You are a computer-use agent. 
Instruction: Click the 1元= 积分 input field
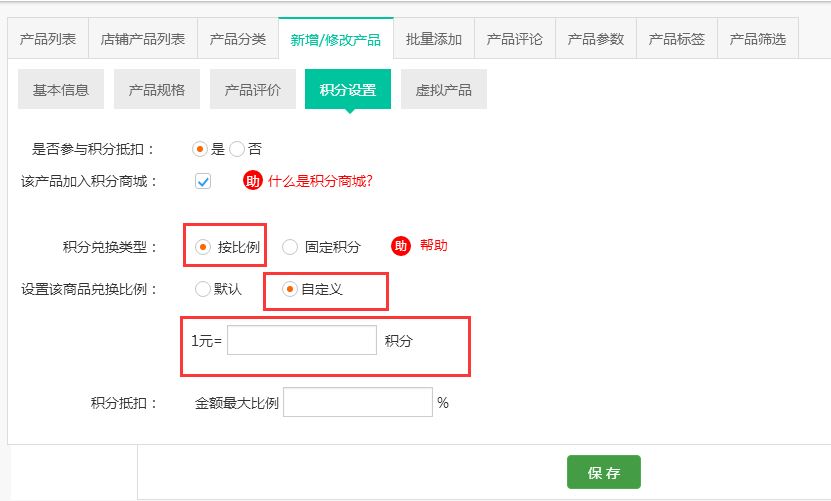302,341
